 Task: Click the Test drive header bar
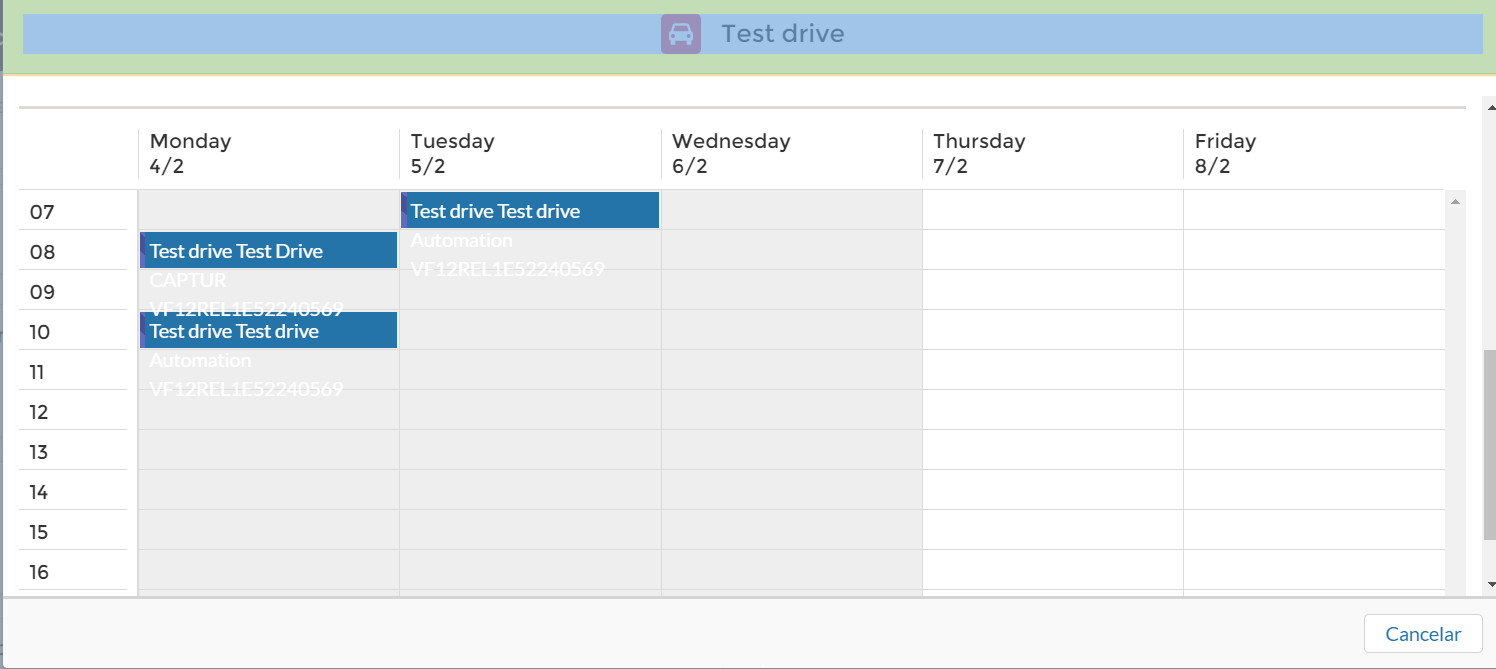pos(752,34)
